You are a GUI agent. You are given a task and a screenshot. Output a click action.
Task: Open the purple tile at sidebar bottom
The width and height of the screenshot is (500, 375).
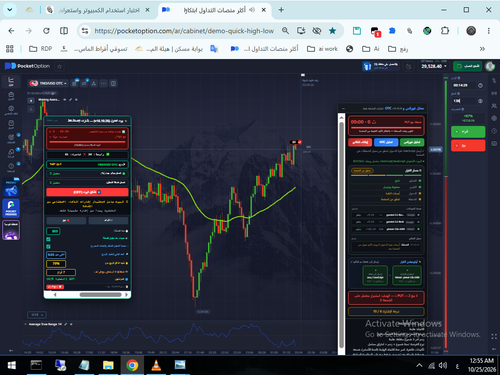11,230
